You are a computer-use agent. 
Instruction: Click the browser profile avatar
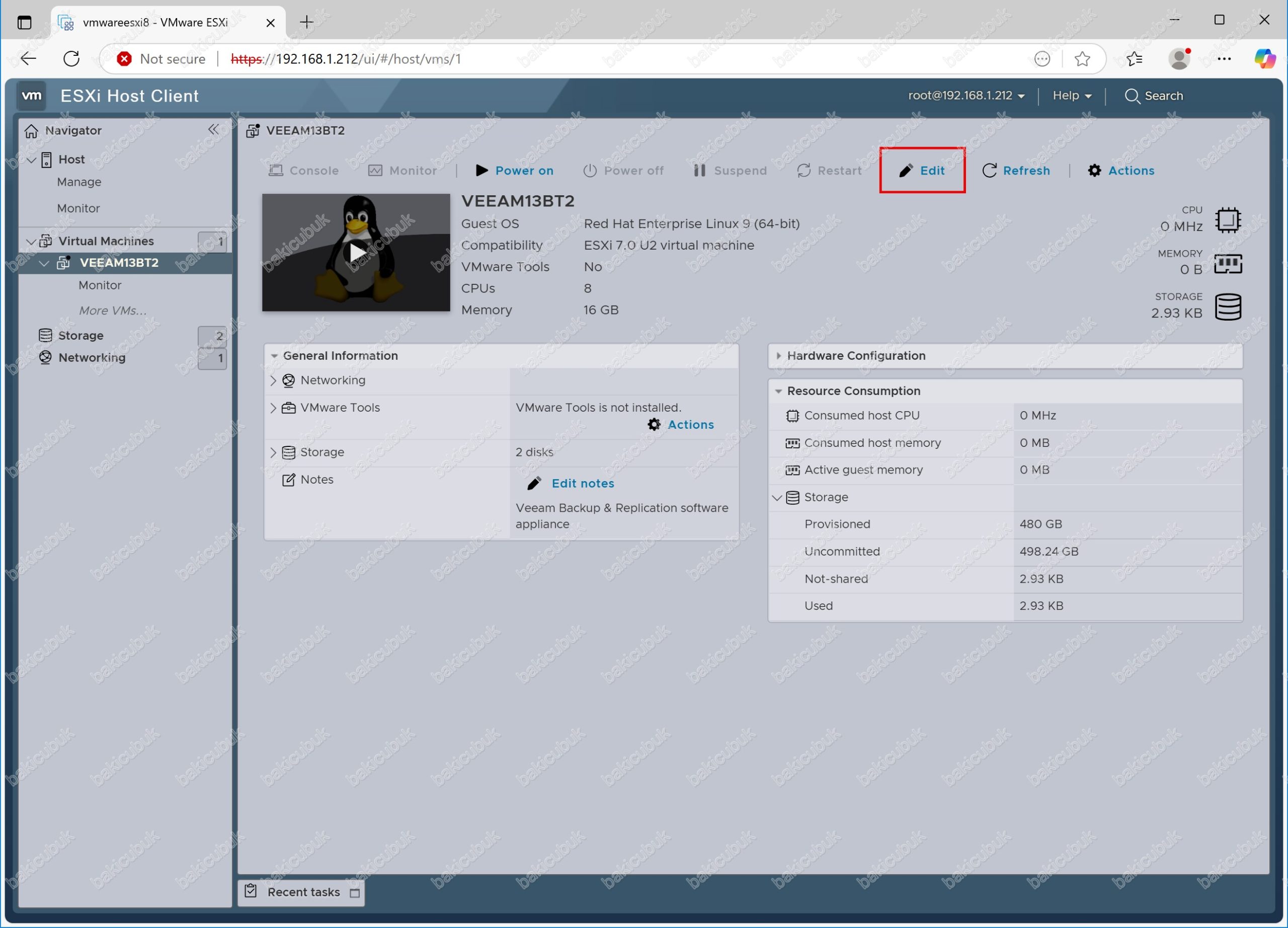(x=1179, y=58)
